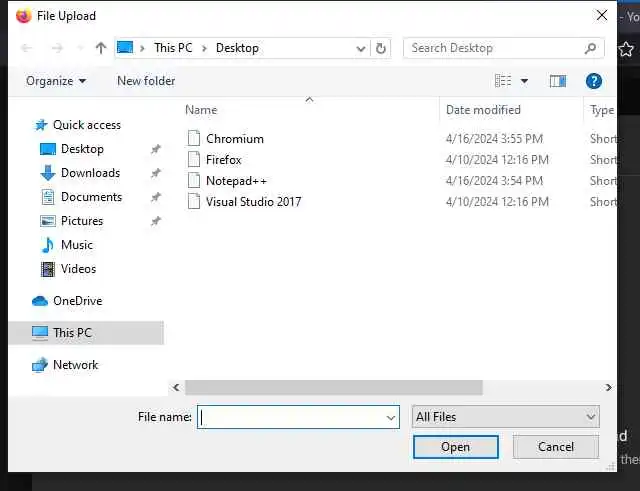Viewport: 640px width, 491px height.
Task: Expand the address bar history dropdown
Action: (360, 49)
